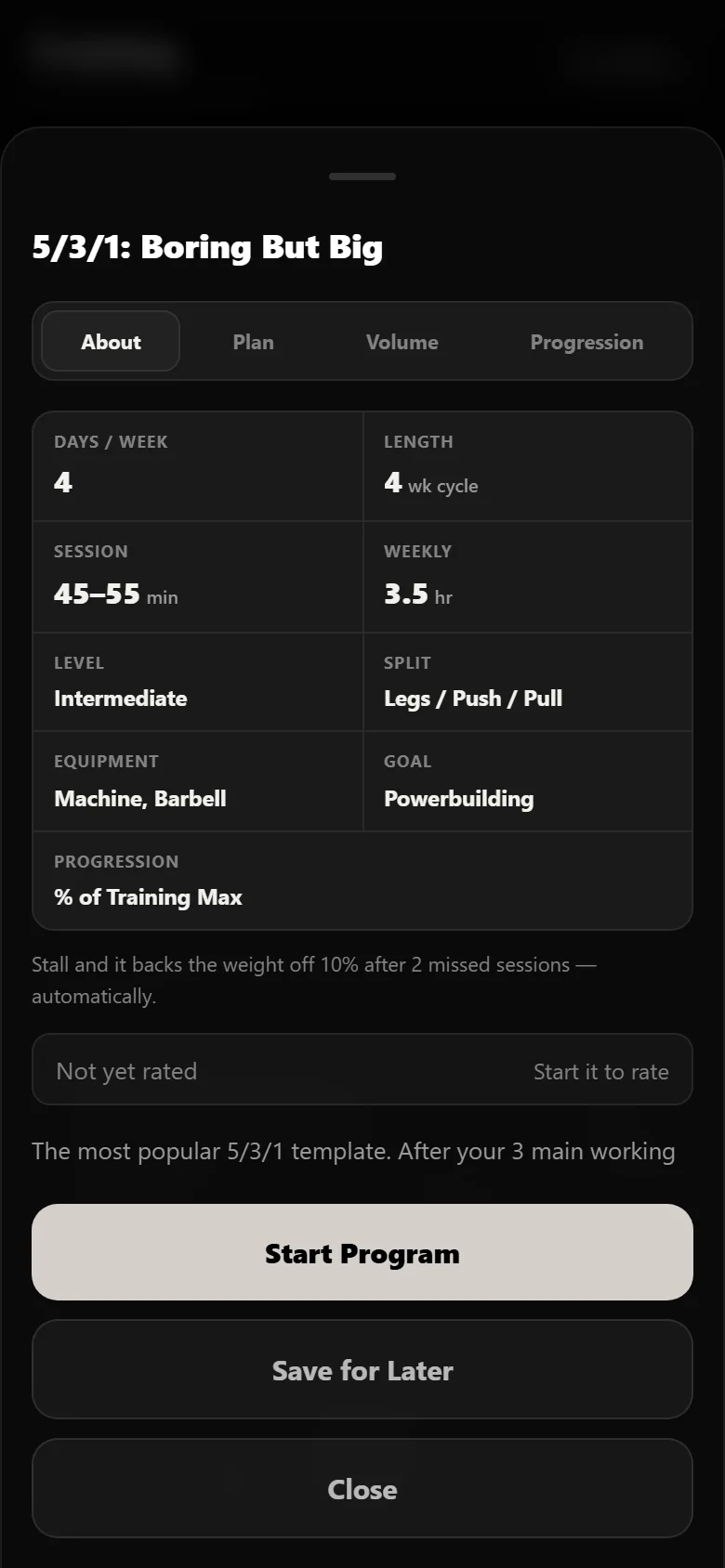Switch to the Plan tab
The image size is (725, 1568).
[x=253, y=342]
